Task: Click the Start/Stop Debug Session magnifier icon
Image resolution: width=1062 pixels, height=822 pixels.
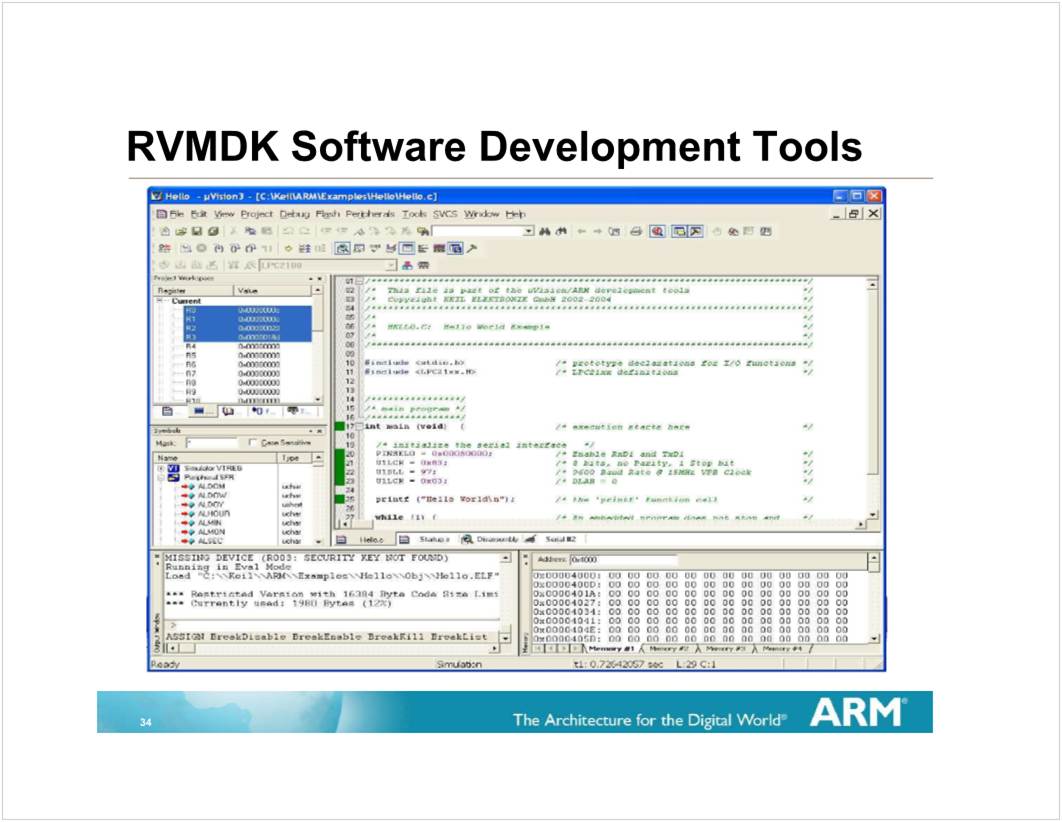Action: (x=658, y=231)
